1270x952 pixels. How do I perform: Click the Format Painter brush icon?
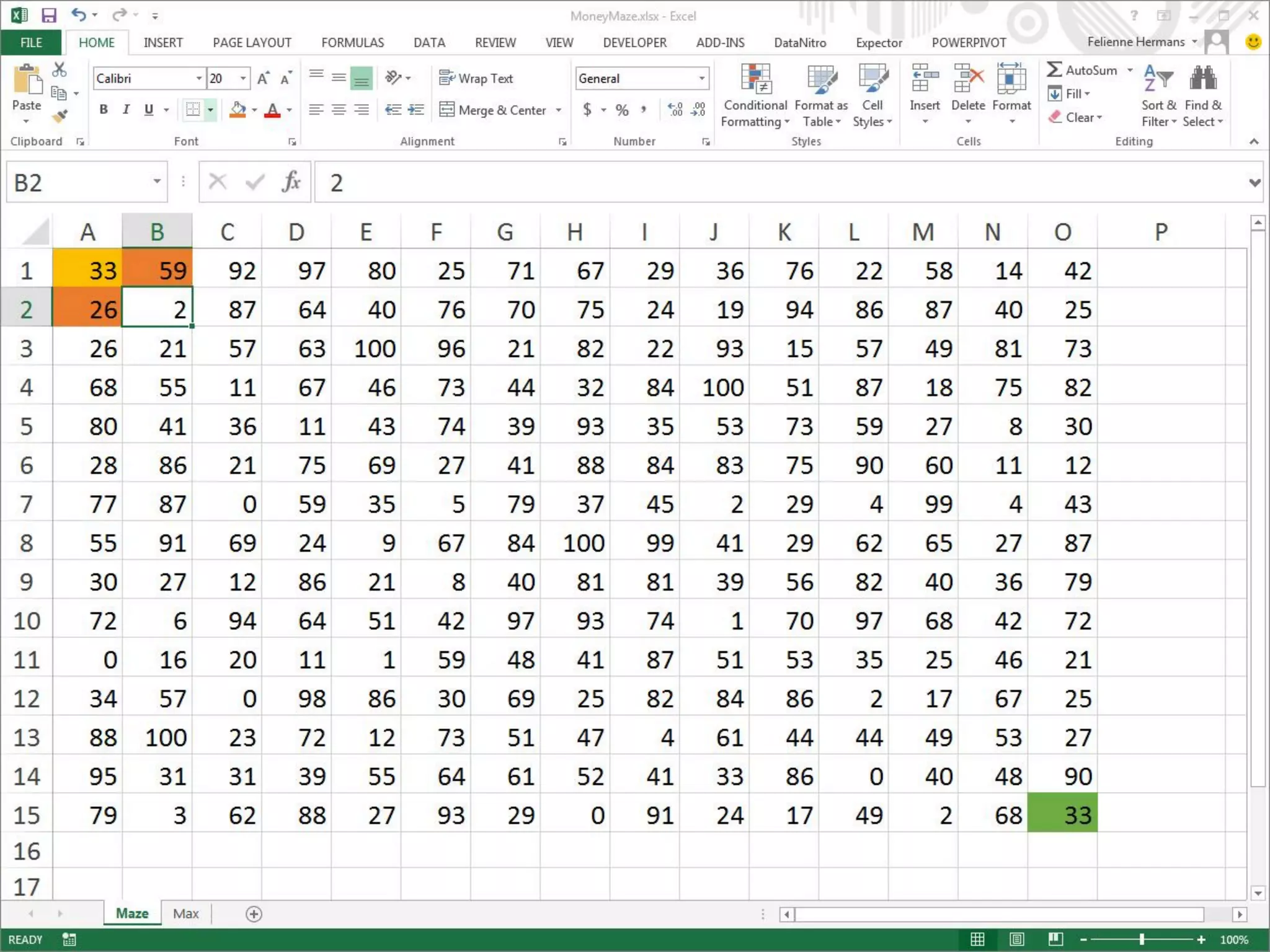(60, 116)
